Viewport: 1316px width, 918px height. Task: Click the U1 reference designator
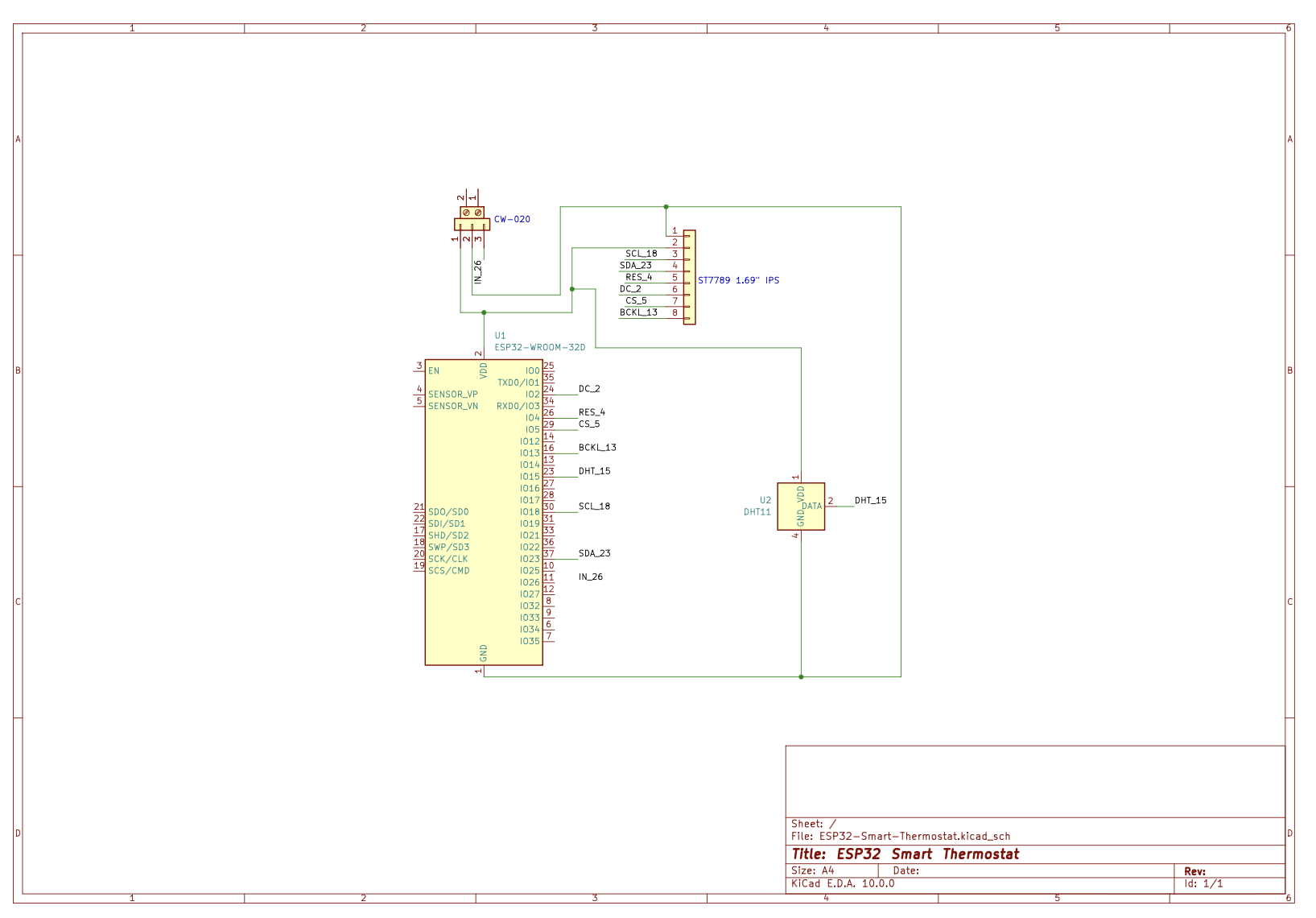click(x=500, y=336)
